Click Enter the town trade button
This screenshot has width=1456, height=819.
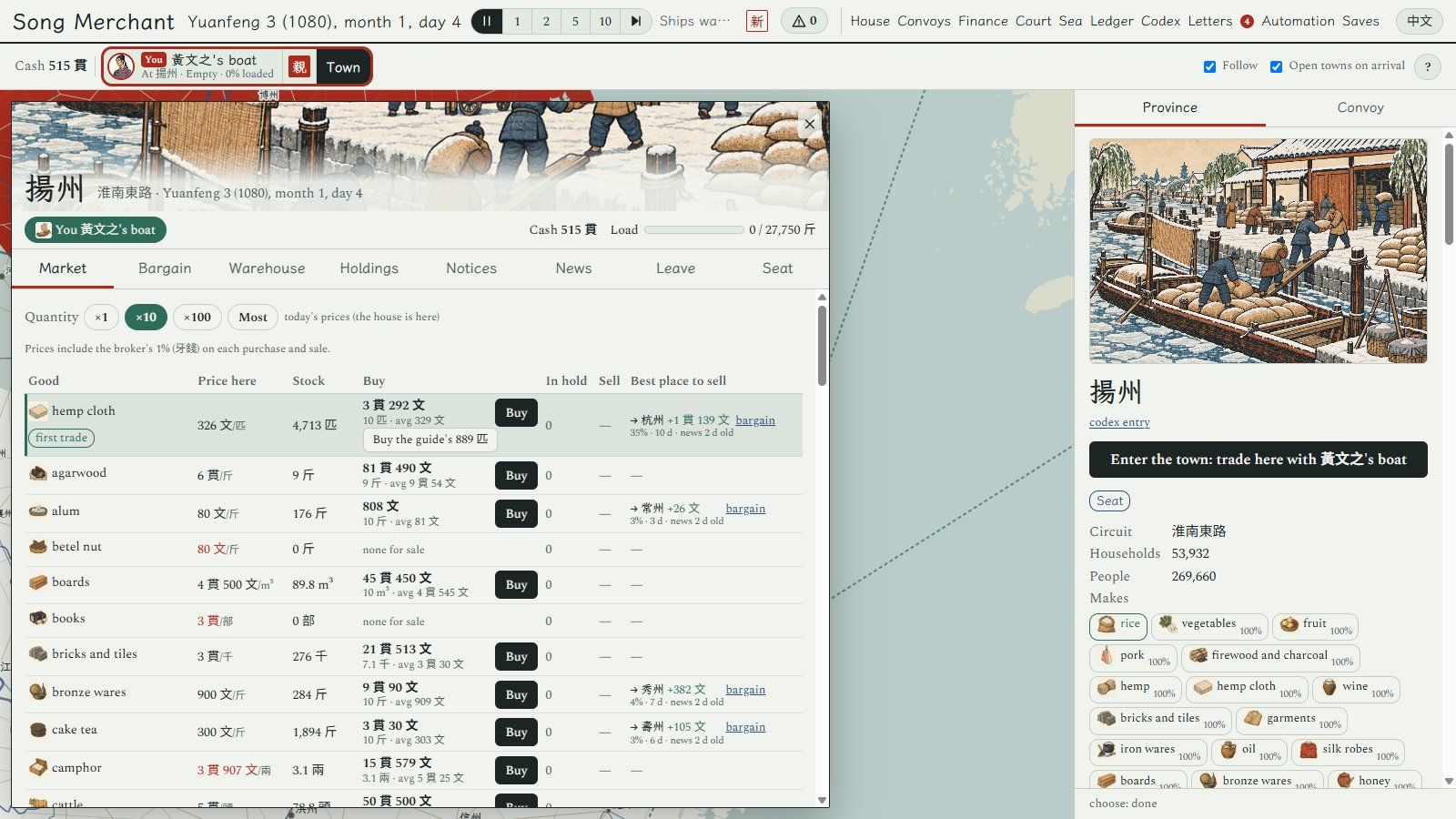1258,460
